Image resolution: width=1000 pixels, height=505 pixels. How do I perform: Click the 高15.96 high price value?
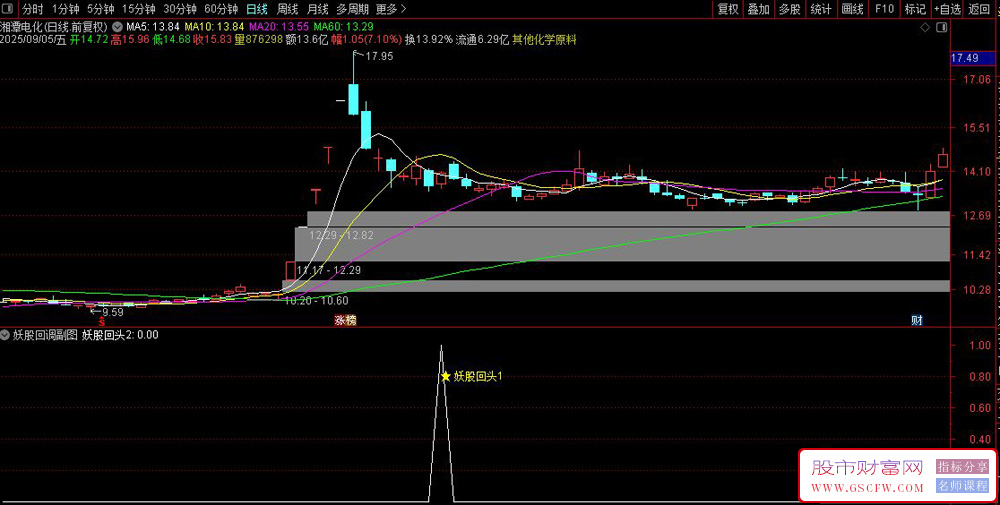pyautogui.click(x=129, y=40)
